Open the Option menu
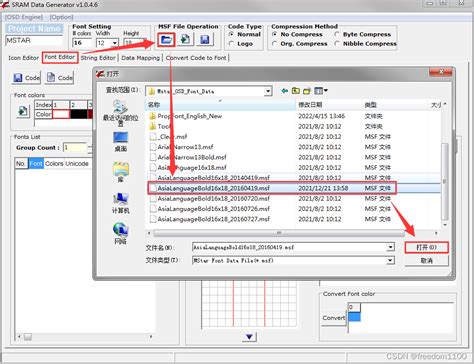The width and height of the screenshot is (474, 364). (x=61, y=17)
